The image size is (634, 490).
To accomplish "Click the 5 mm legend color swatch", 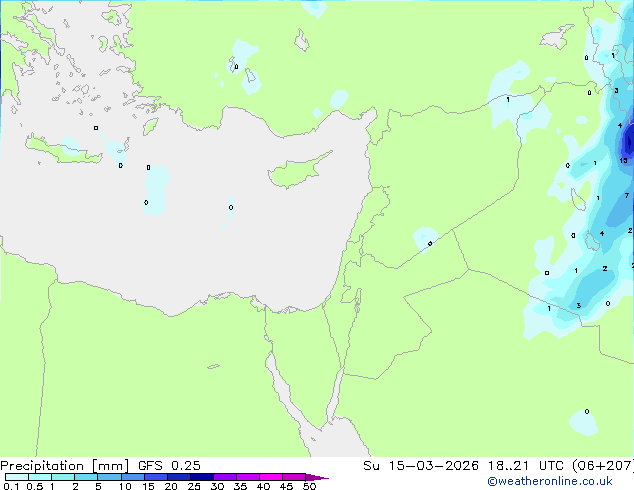I will (109, 477).
